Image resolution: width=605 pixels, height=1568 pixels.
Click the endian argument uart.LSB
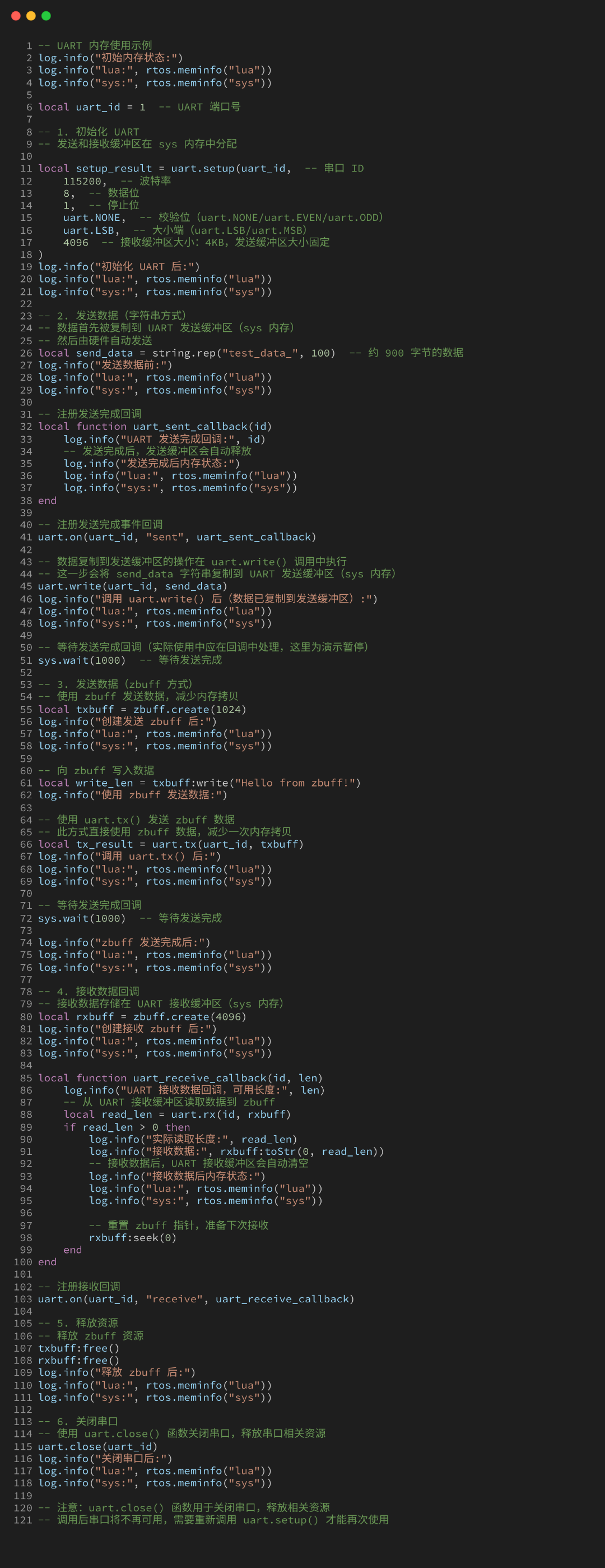[89, 230]
